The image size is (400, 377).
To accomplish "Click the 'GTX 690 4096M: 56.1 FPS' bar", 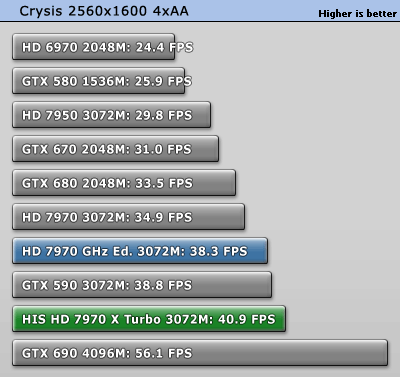I will tap(200, 353).
